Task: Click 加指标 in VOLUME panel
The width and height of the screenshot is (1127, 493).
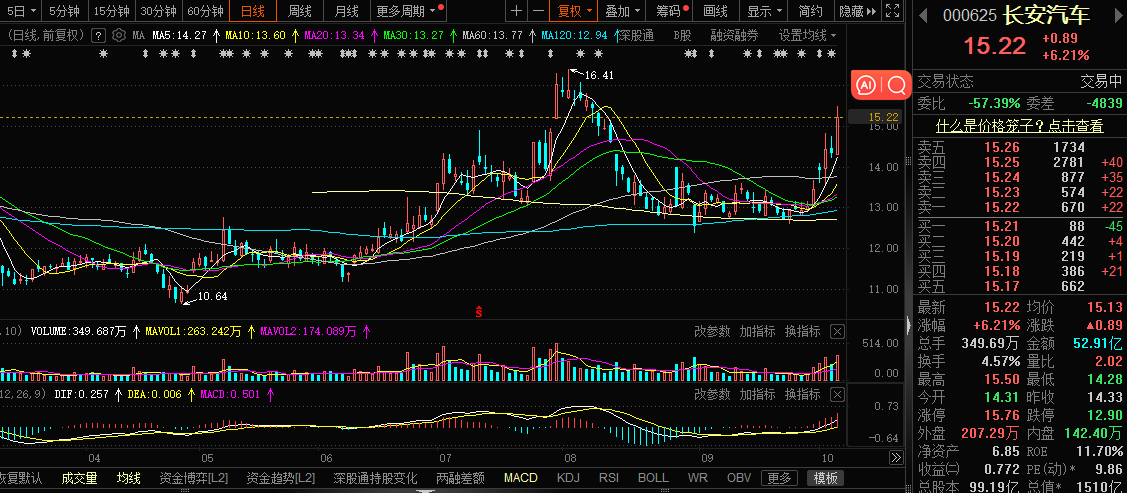Action: click(x=757, y=331)
